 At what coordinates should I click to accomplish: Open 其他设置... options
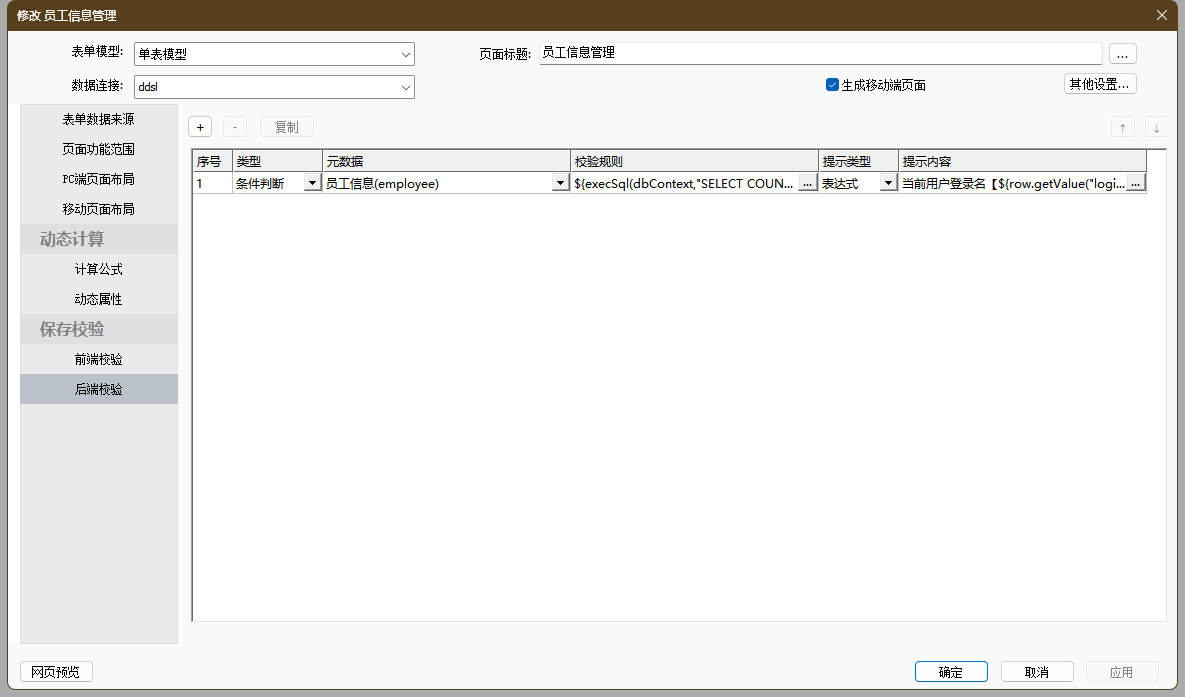pyautogui.click(x=1099, y=84)
